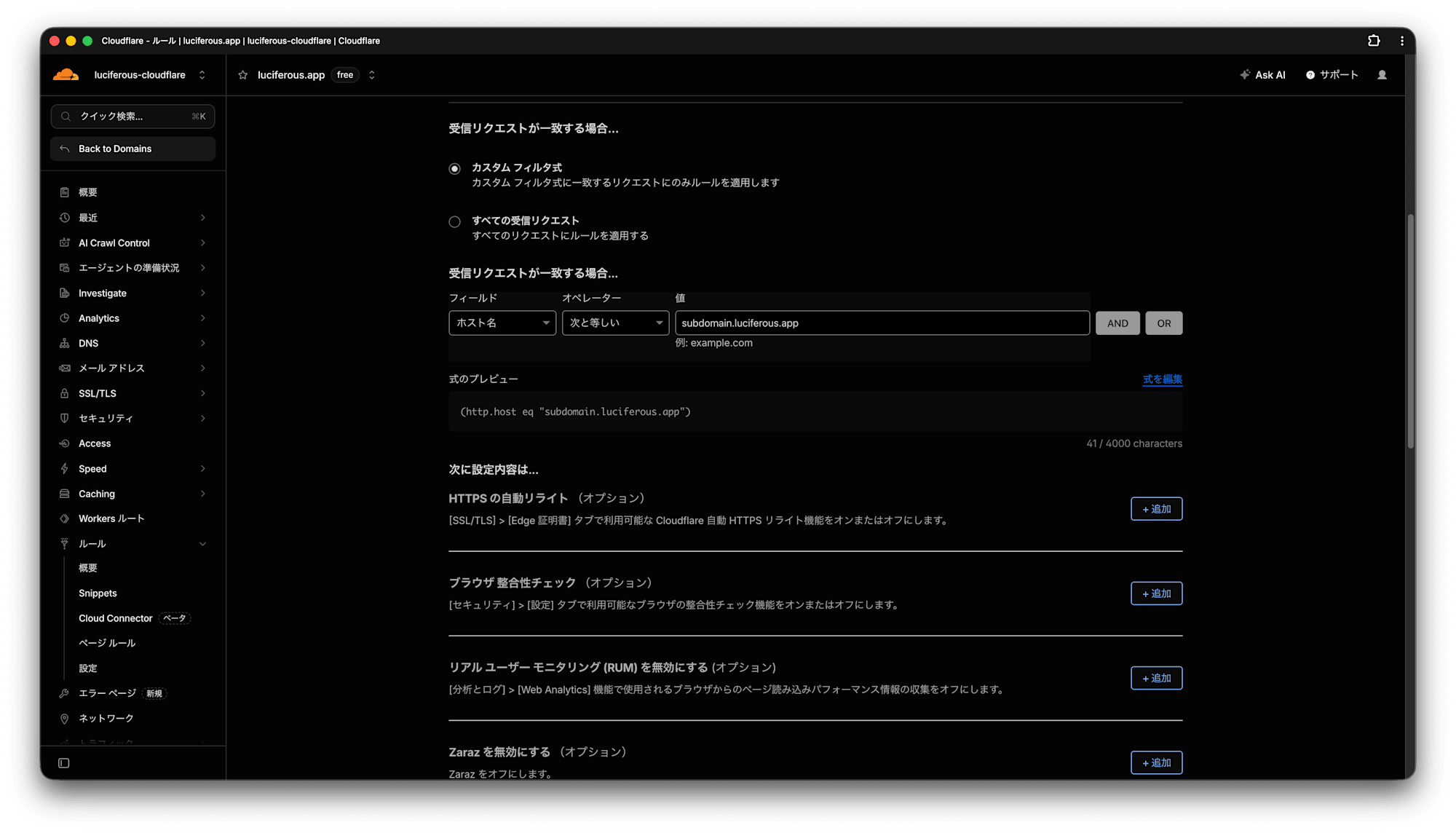Open ページ ルール menu item

click(107, 643)
